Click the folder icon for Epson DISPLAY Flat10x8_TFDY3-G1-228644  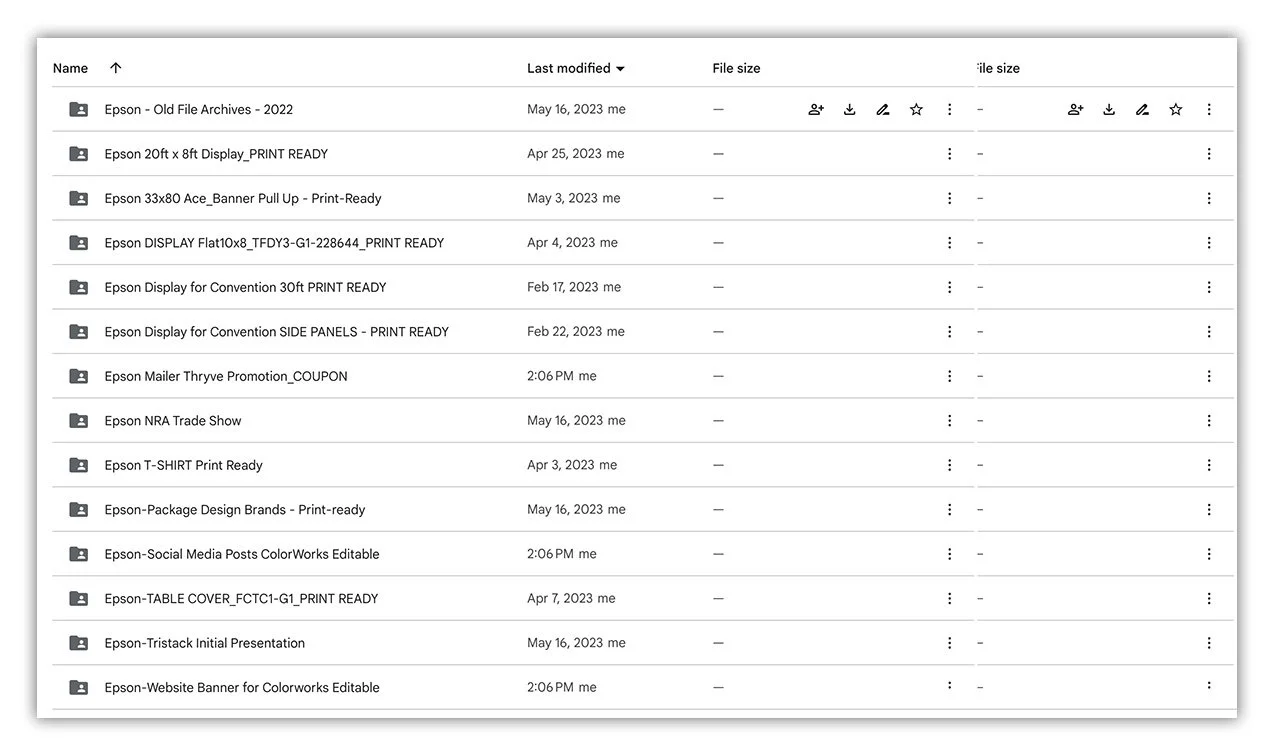[78, 243]
